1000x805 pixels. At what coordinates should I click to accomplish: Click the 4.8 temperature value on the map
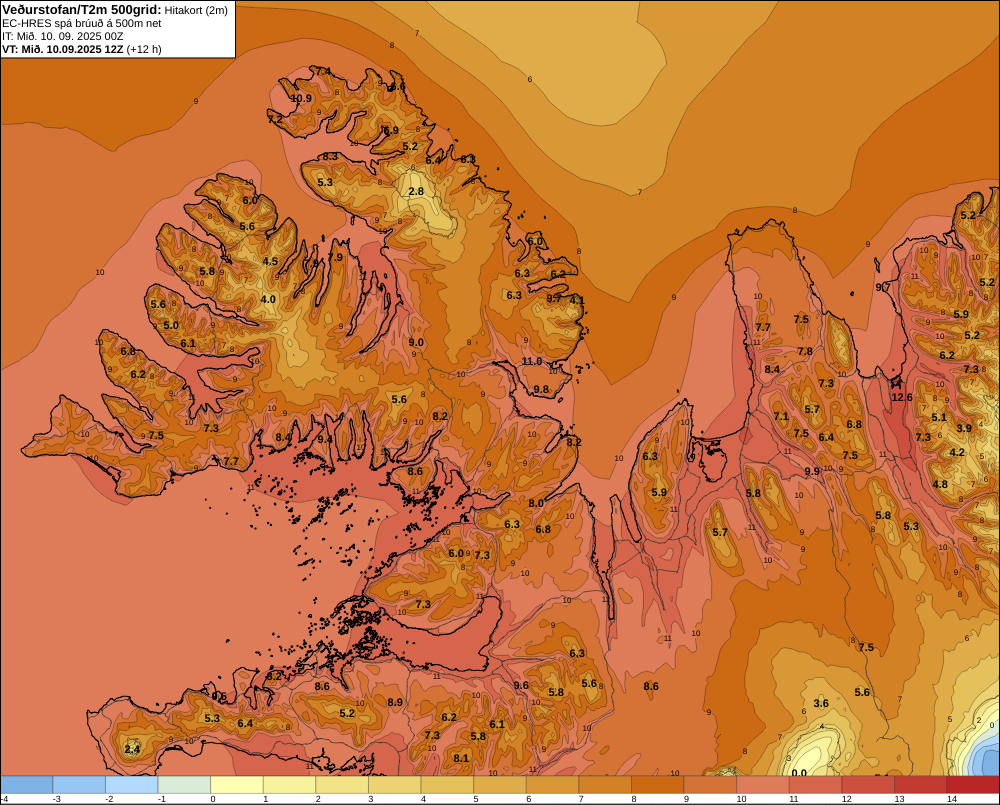point(940,484)
